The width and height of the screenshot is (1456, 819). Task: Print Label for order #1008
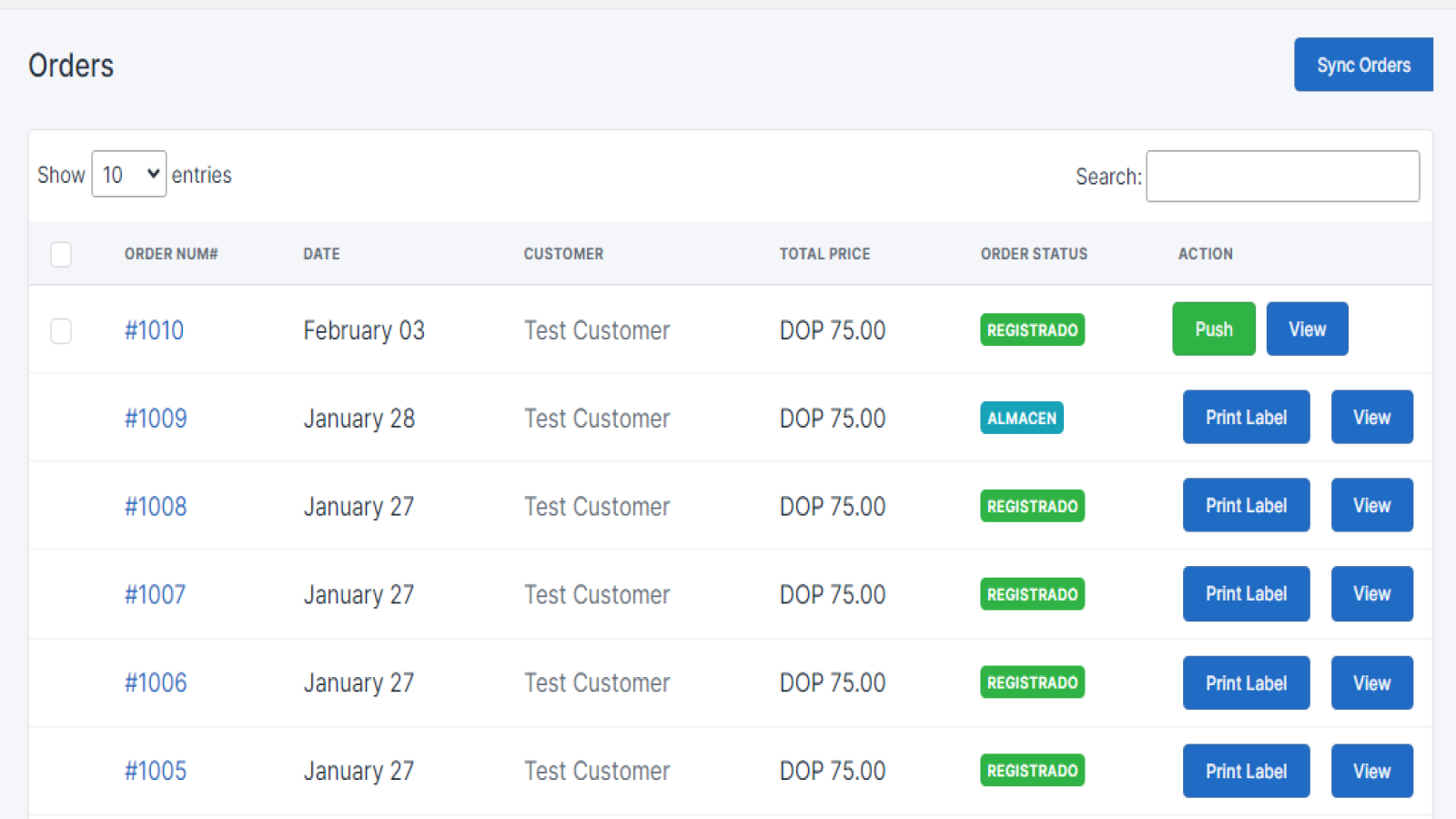point(1246,505)
